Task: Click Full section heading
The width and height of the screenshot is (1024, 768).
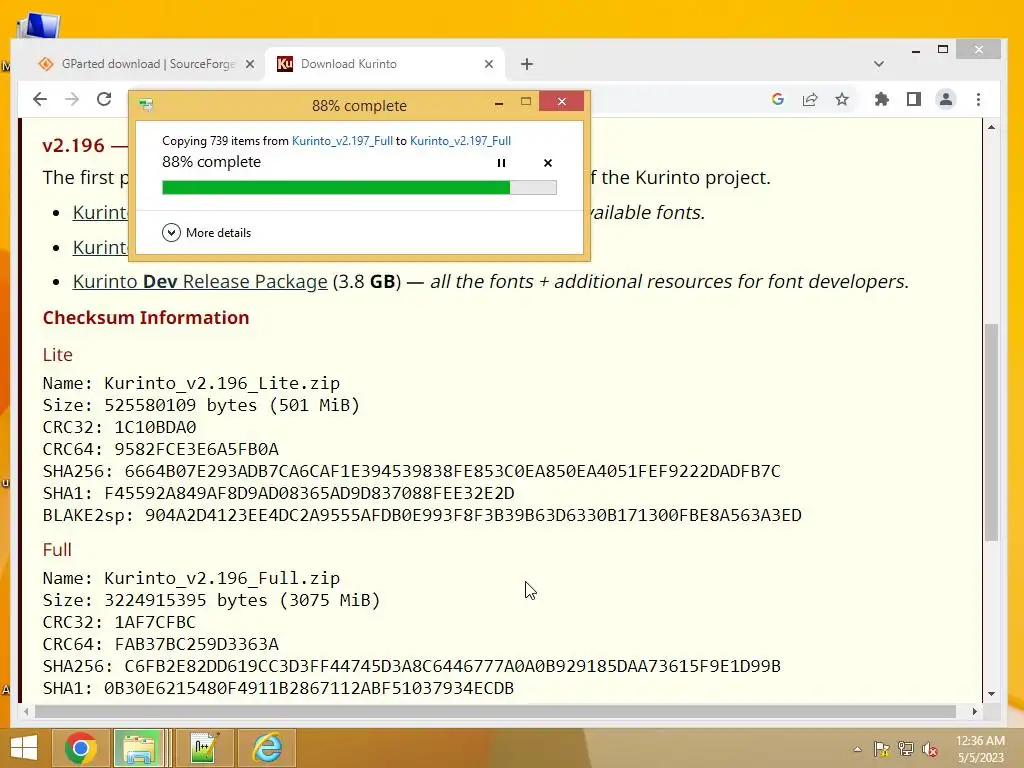Action: 57,550
